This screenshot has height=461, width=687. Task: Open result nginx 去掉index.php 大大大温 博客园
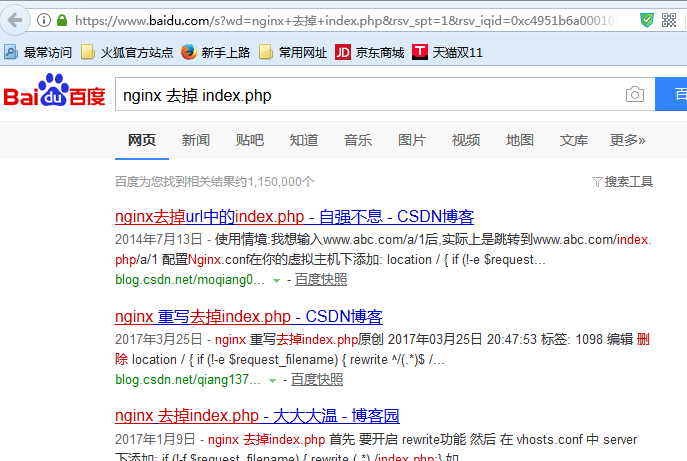point(257,416)
